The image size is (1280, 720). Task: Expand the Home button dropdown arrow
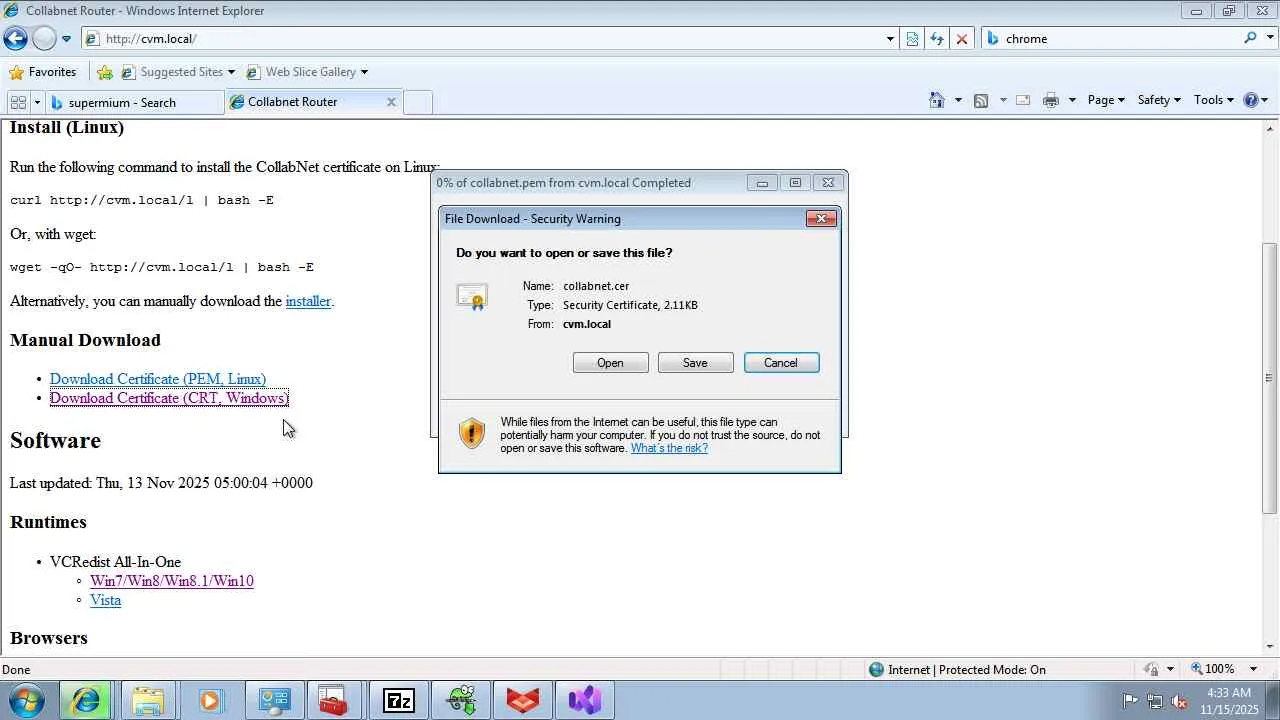[x=958, y=100]
